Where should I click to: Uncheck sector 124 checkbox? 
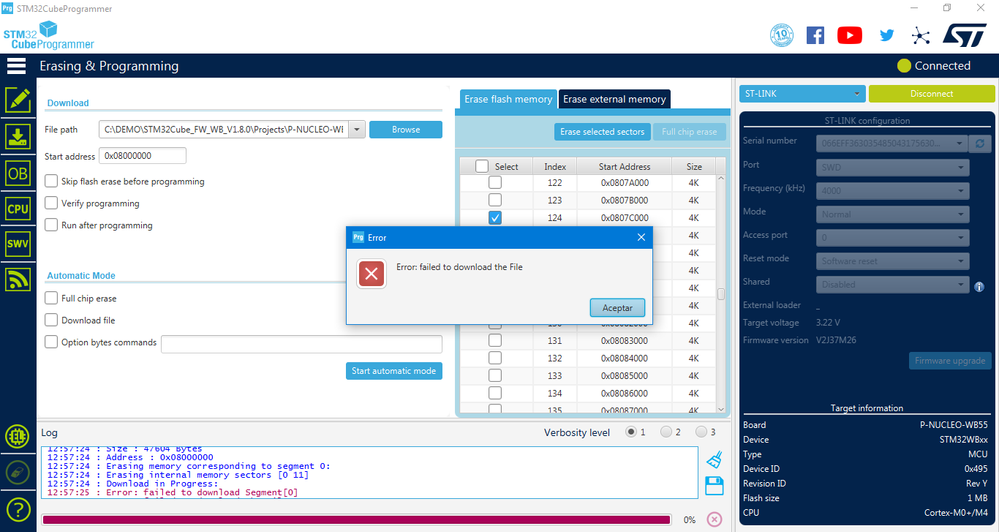[495, 217]
